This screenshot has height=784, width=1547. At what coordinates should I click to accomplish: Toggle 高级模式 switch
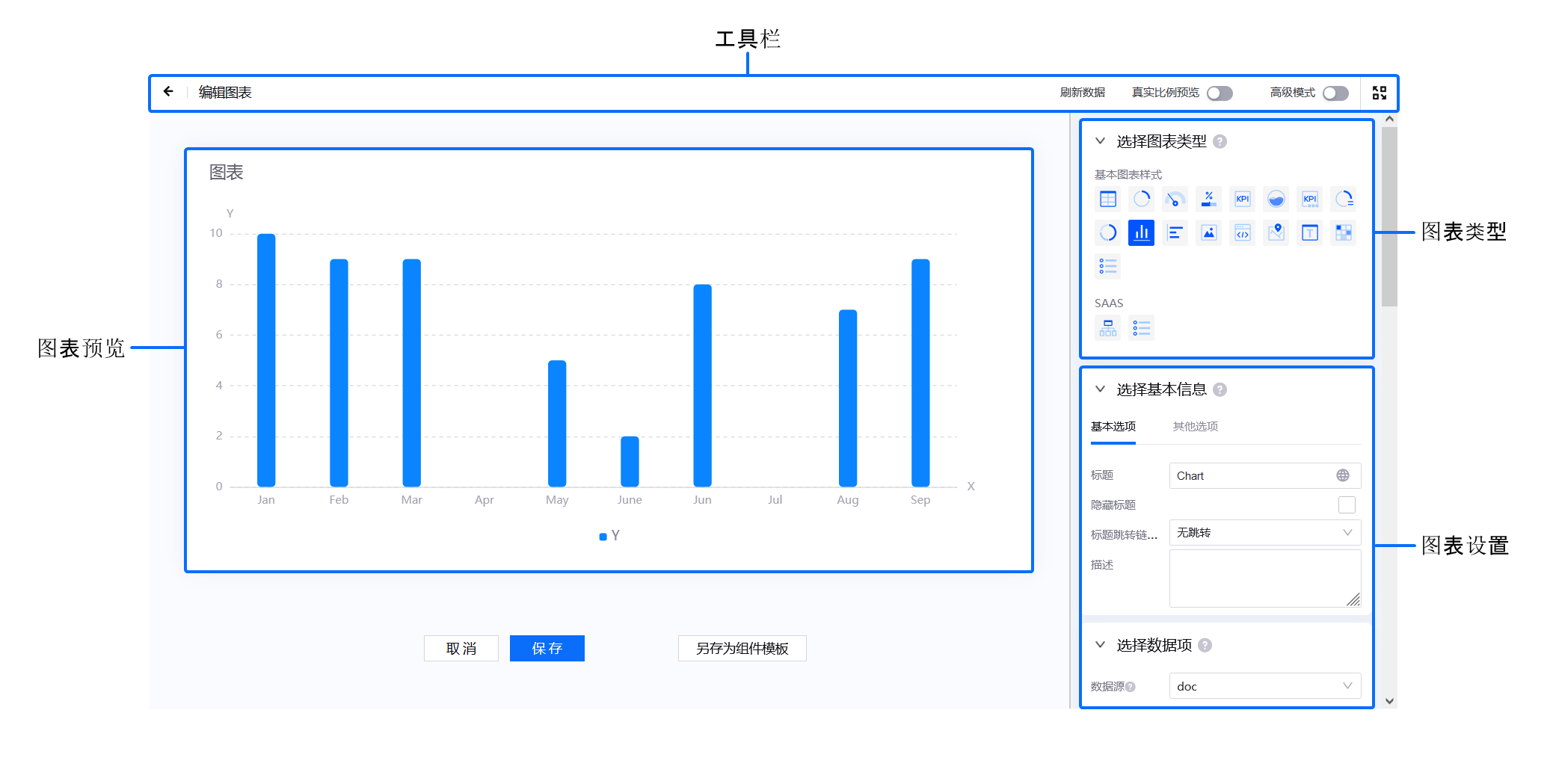[x=1335, y=93]
